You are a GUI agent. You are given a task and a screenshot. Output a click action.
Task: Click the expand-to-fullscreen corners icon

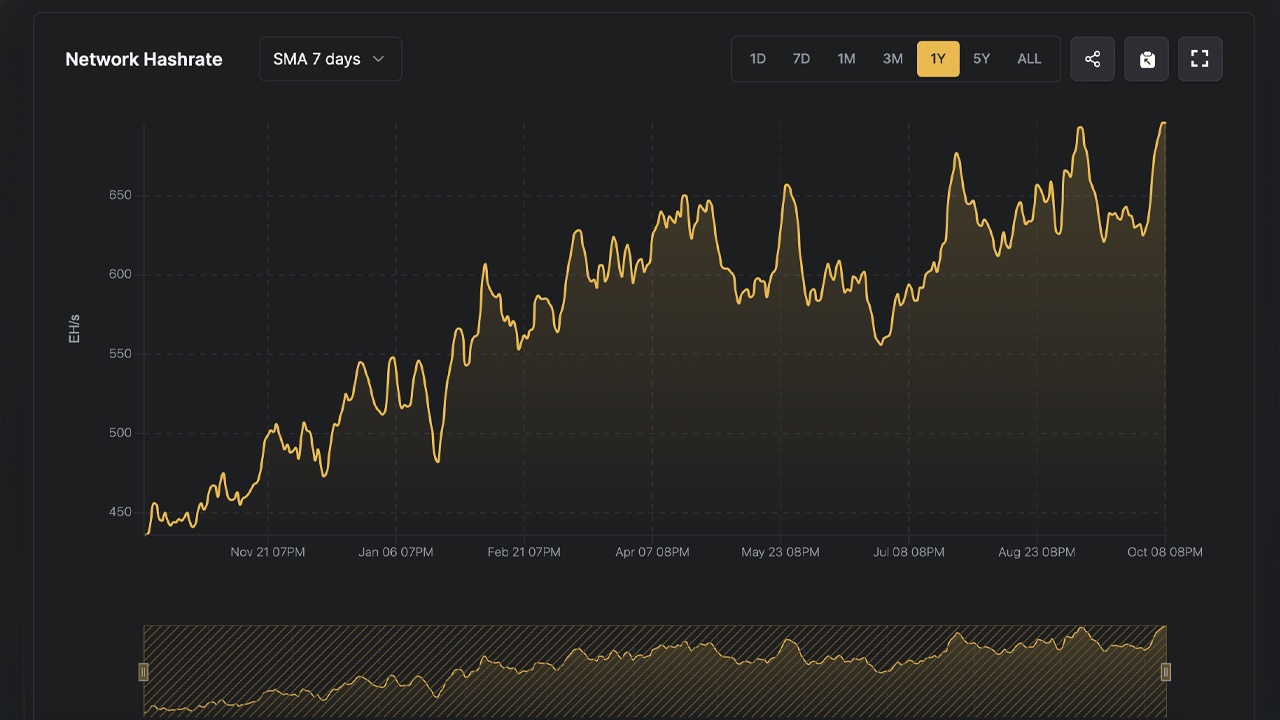pyautogui.click(x=1200, y=58)
